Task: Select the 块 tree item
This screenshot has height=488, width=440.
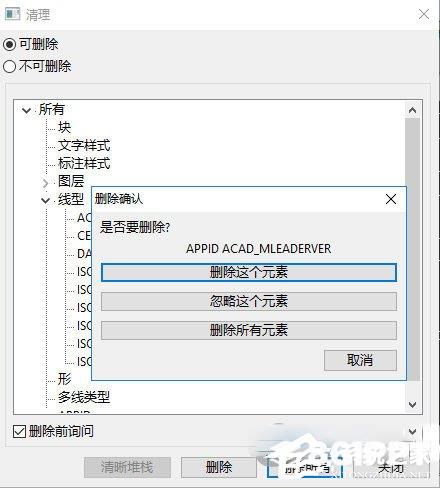Action: [64, 127]
